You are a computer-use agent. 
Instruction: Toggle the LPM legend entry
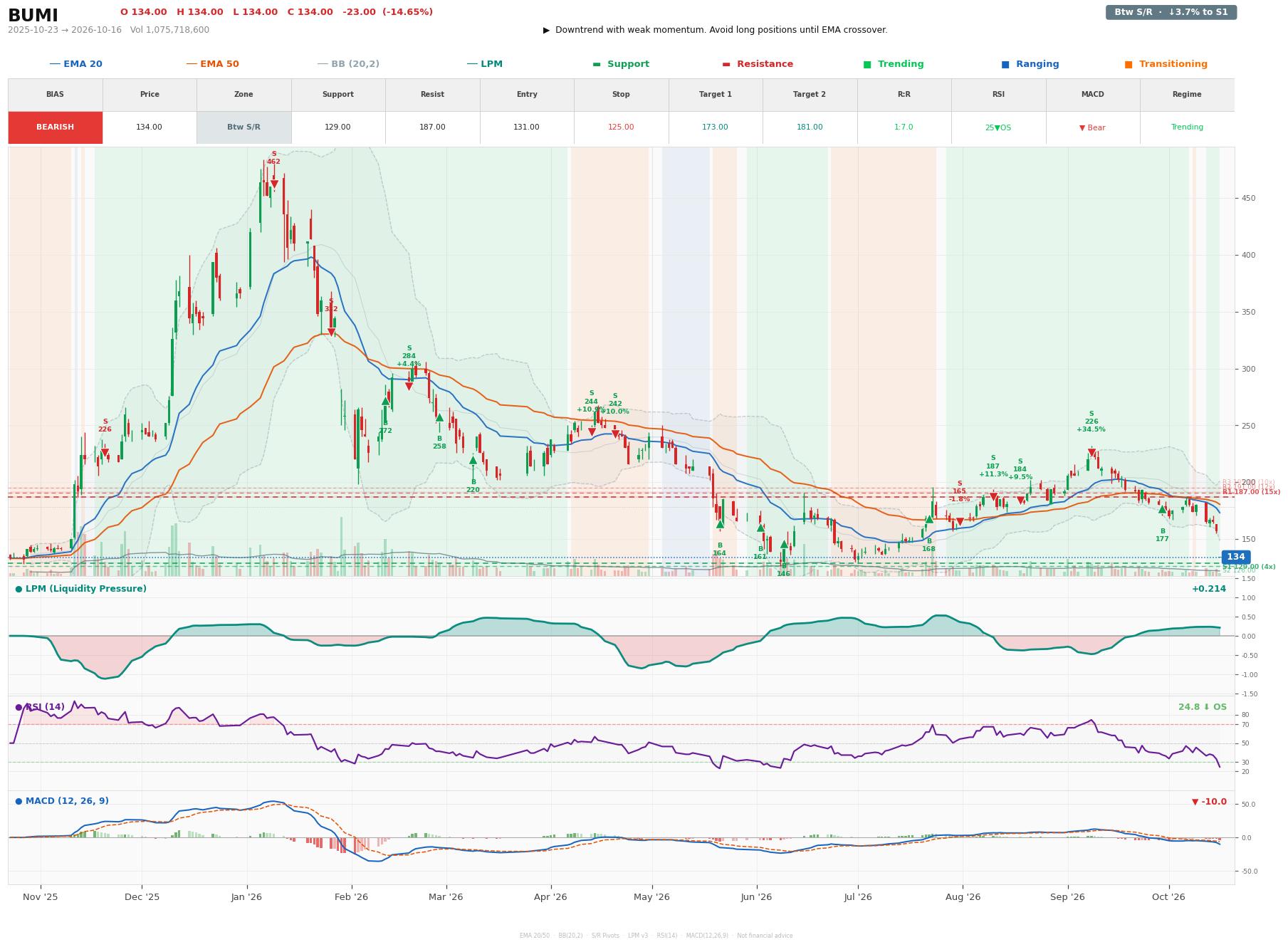(x=484, y=64)
